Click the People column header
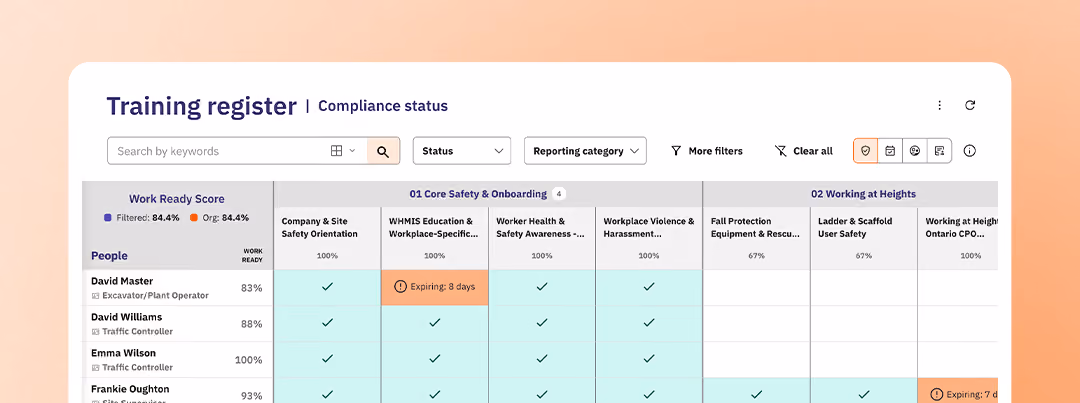The image size is (1080, 403). [110, 256]
